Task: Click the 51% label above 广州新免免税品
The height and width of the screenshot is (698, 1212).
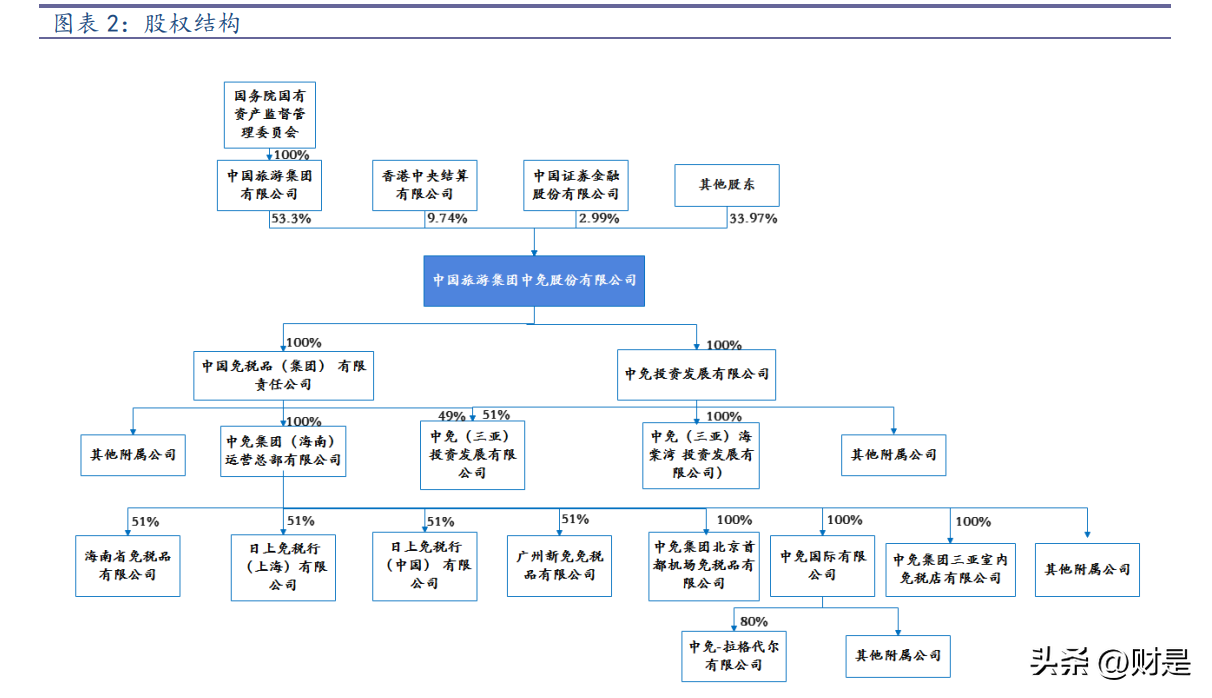Action: click(x=575, y=519)
